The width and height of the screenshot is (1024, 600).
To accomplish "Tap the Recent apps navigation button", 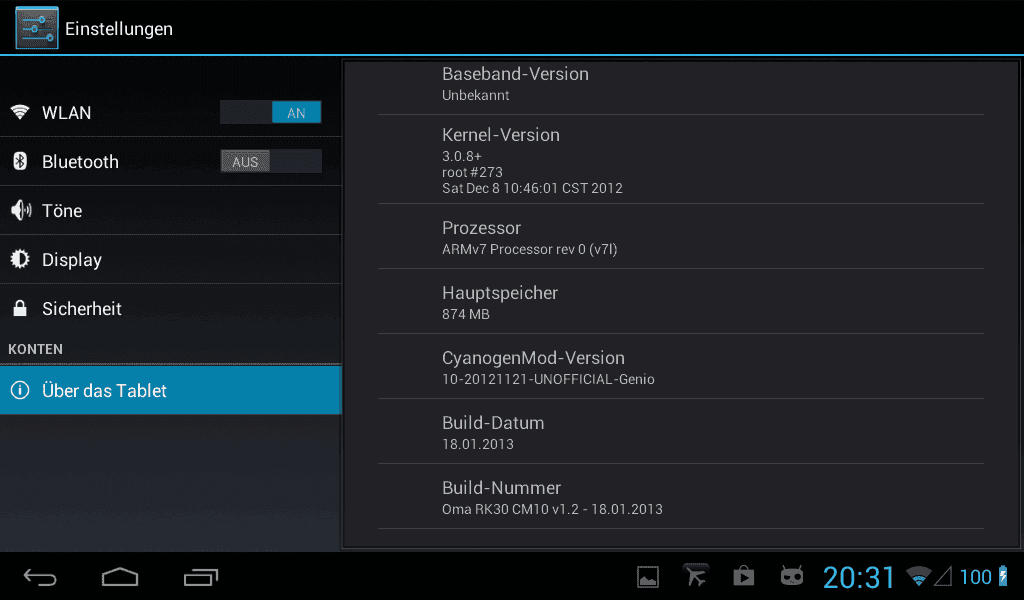I will (x=200, y=577).
